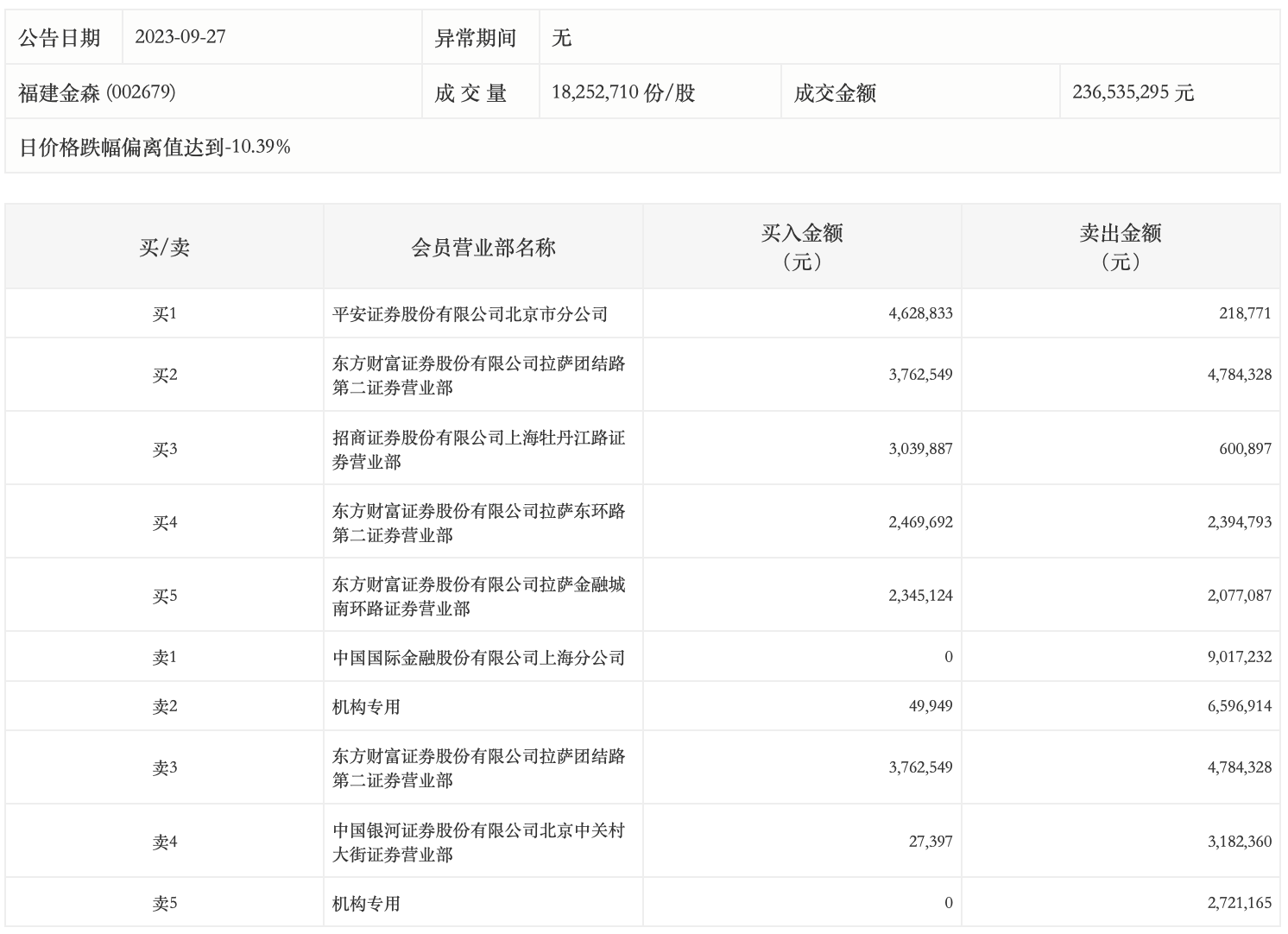Viewport: 1288px width, 934px height.
Task: Click 中国国际金融股份有限公司上海分公司 in the 卖1 row
Action: pyautogui.click(x=478, y=658)
